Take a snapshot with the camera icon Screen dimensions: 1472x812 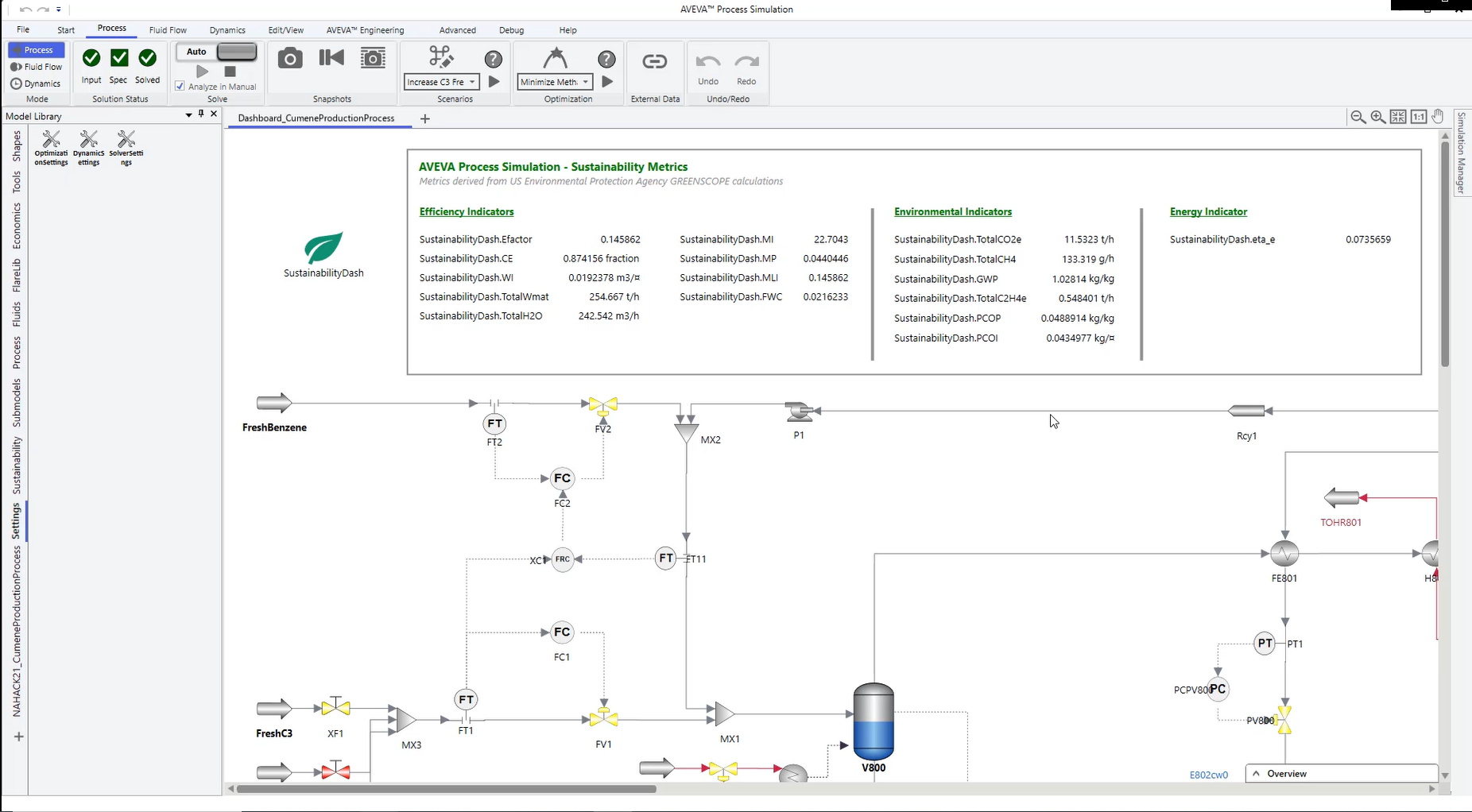290,59
